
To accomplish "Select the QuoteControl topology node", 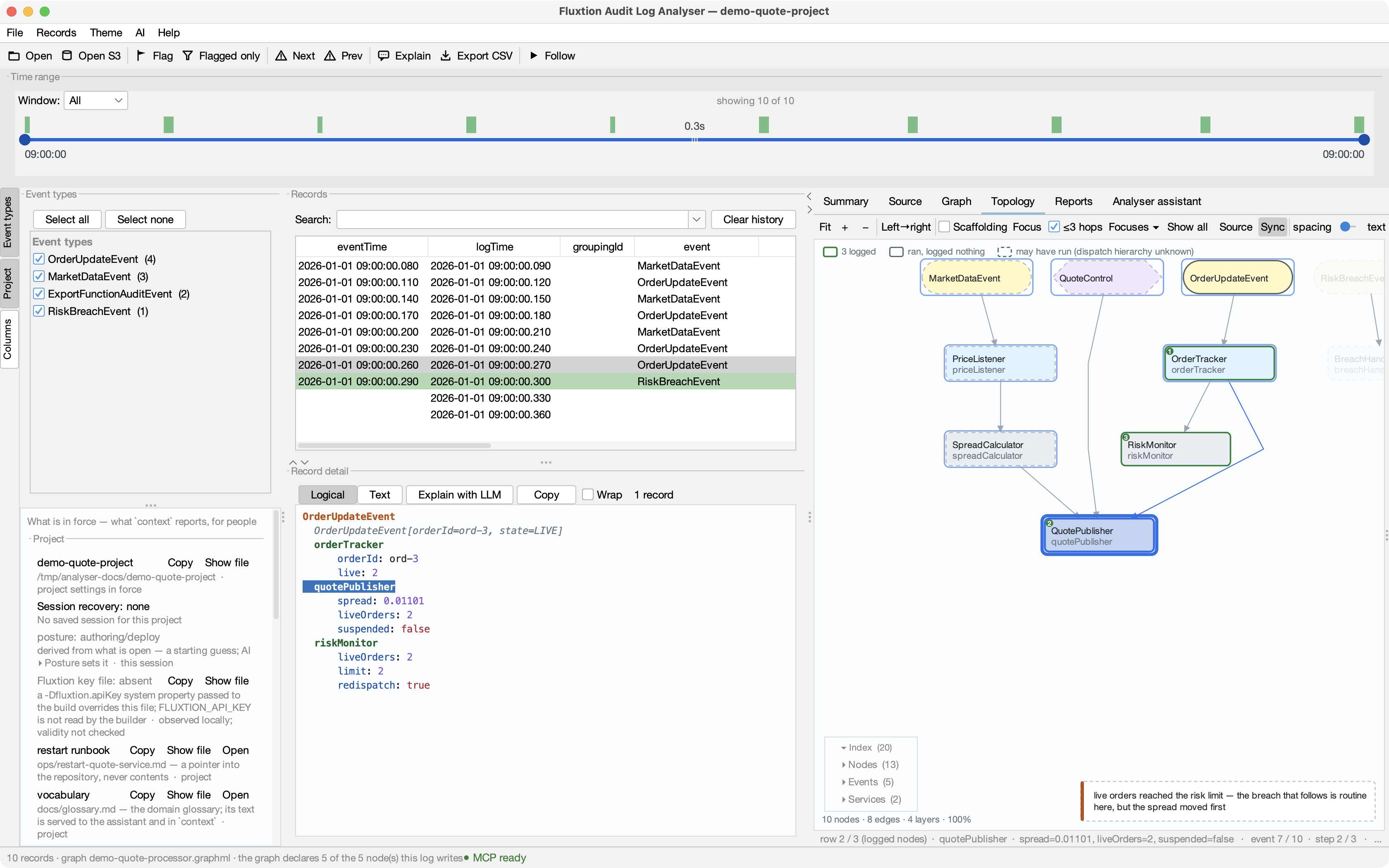I will coord(1107,278).
